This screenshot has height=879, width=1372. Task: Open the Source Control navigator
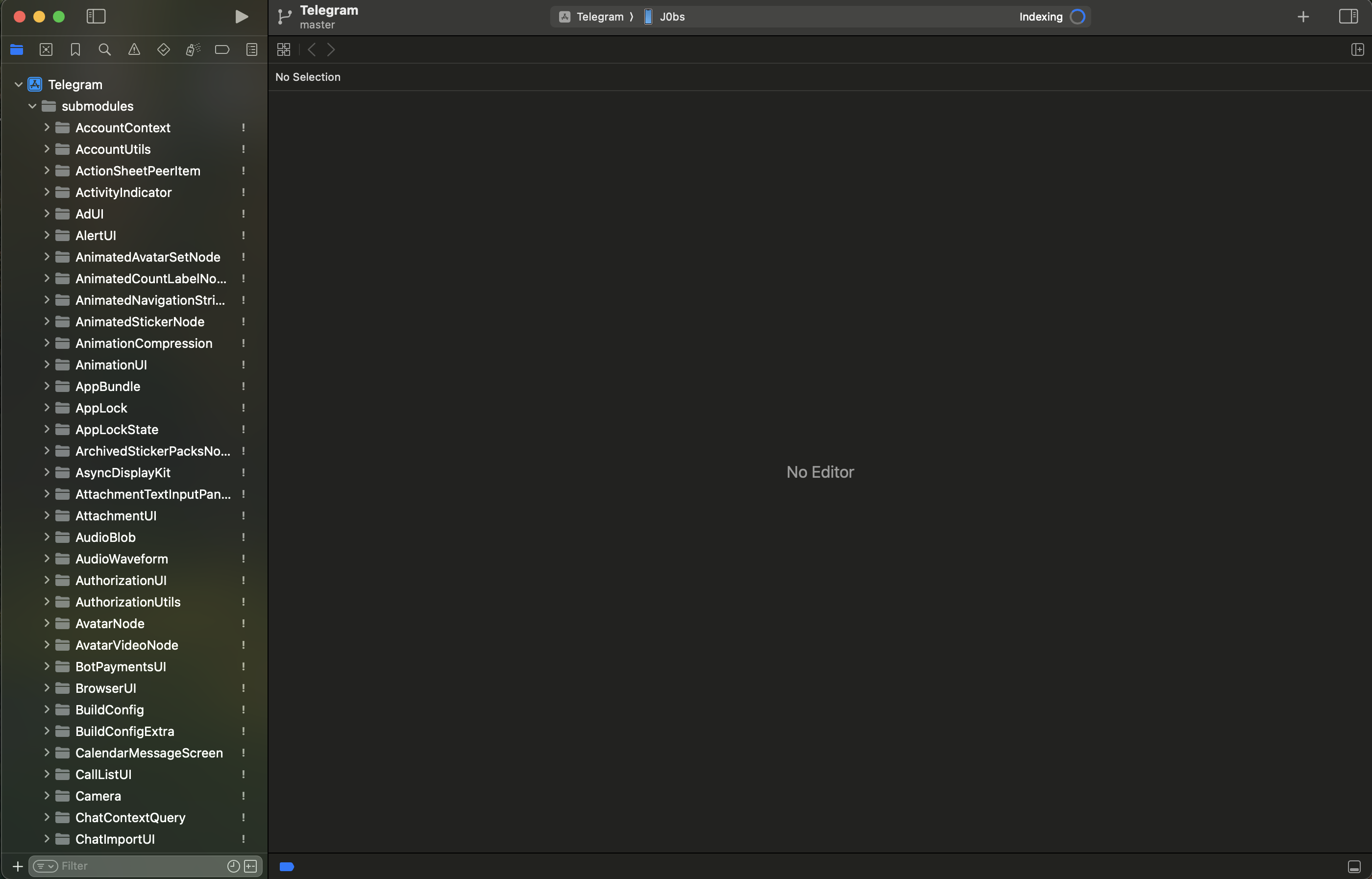point(46,49)
